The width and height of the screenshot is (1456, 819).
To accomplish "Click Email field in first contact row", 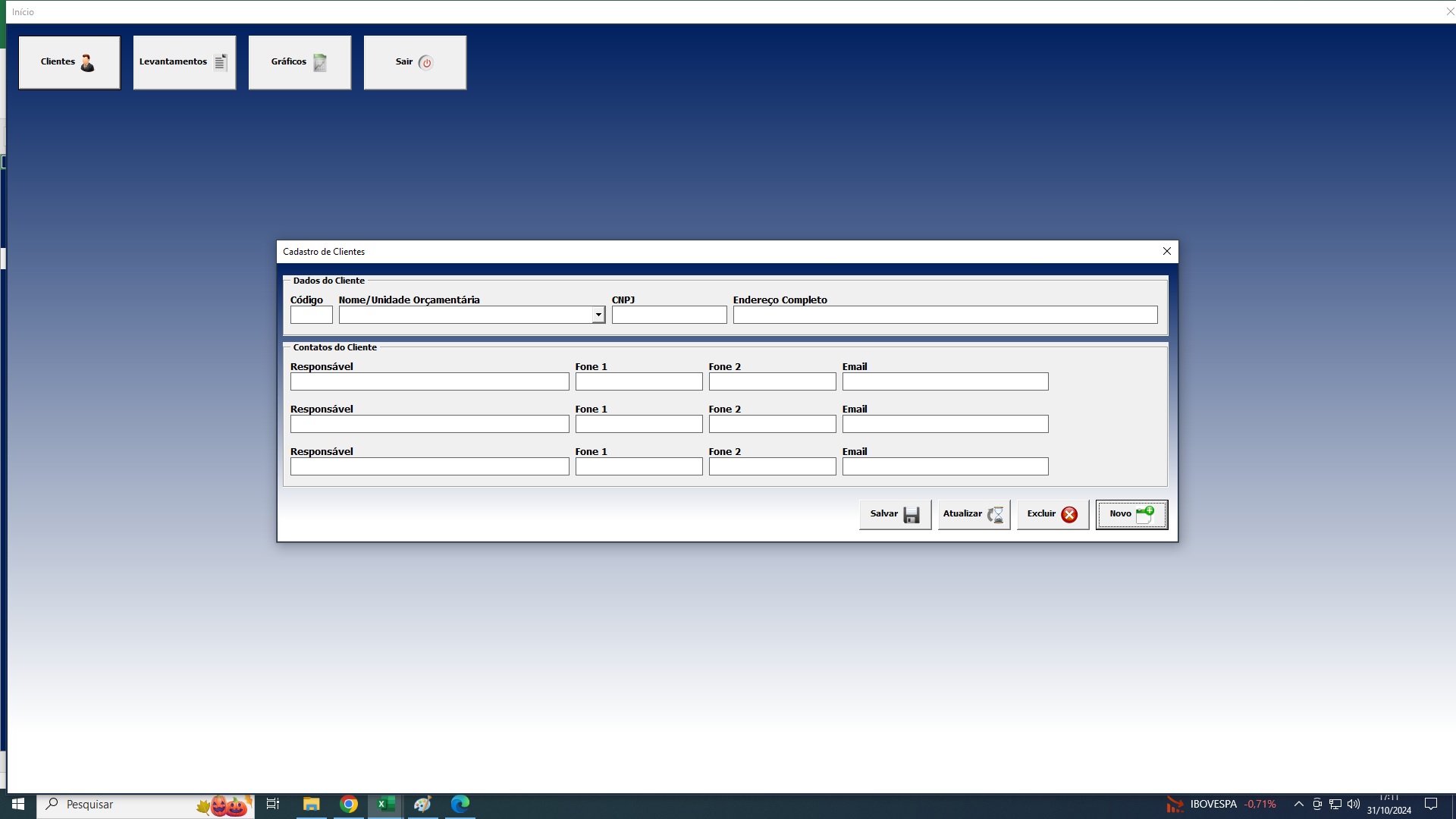I will [x=945, y=381].
